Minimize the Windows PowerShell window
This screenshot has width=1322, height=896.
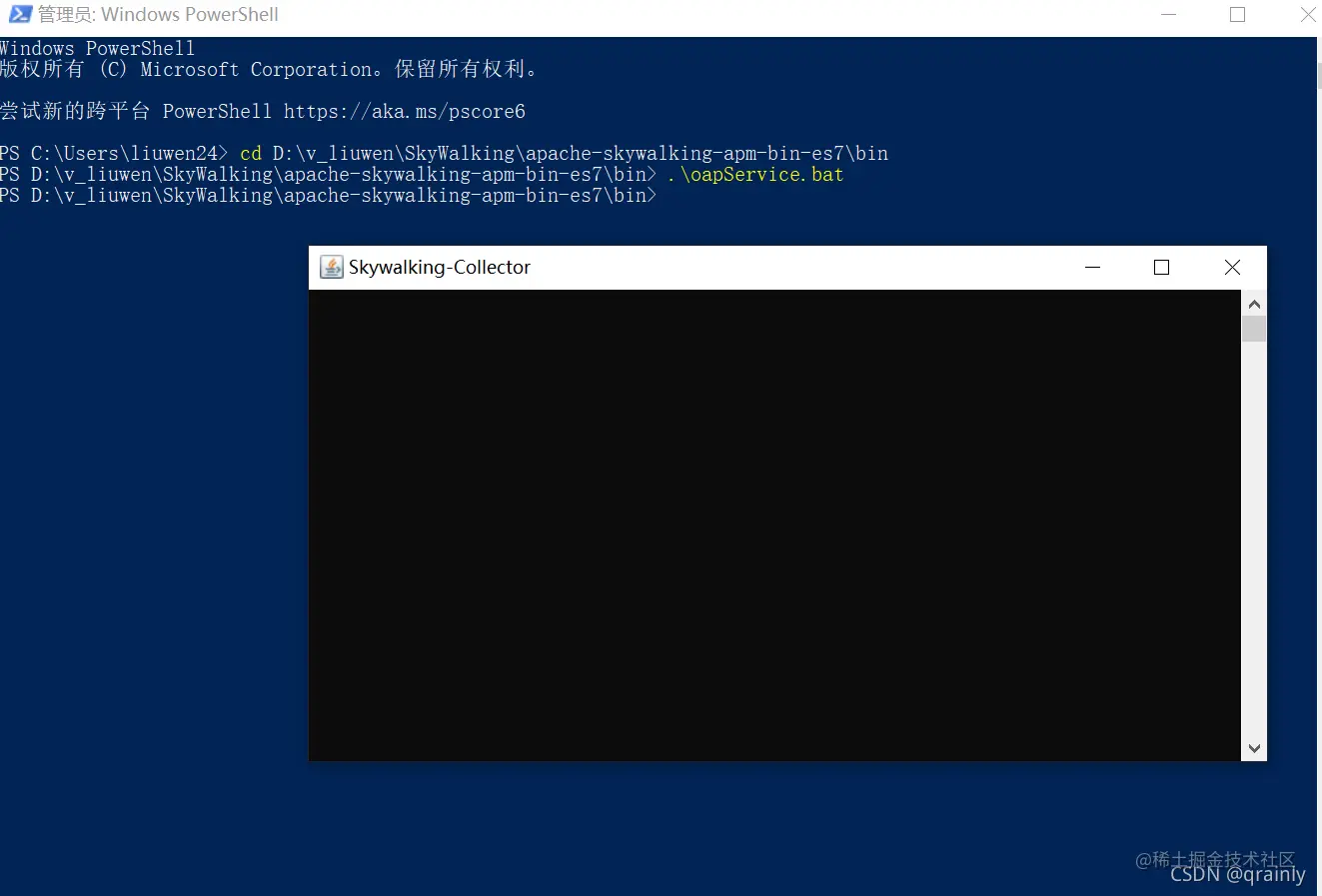point(1169,14)
